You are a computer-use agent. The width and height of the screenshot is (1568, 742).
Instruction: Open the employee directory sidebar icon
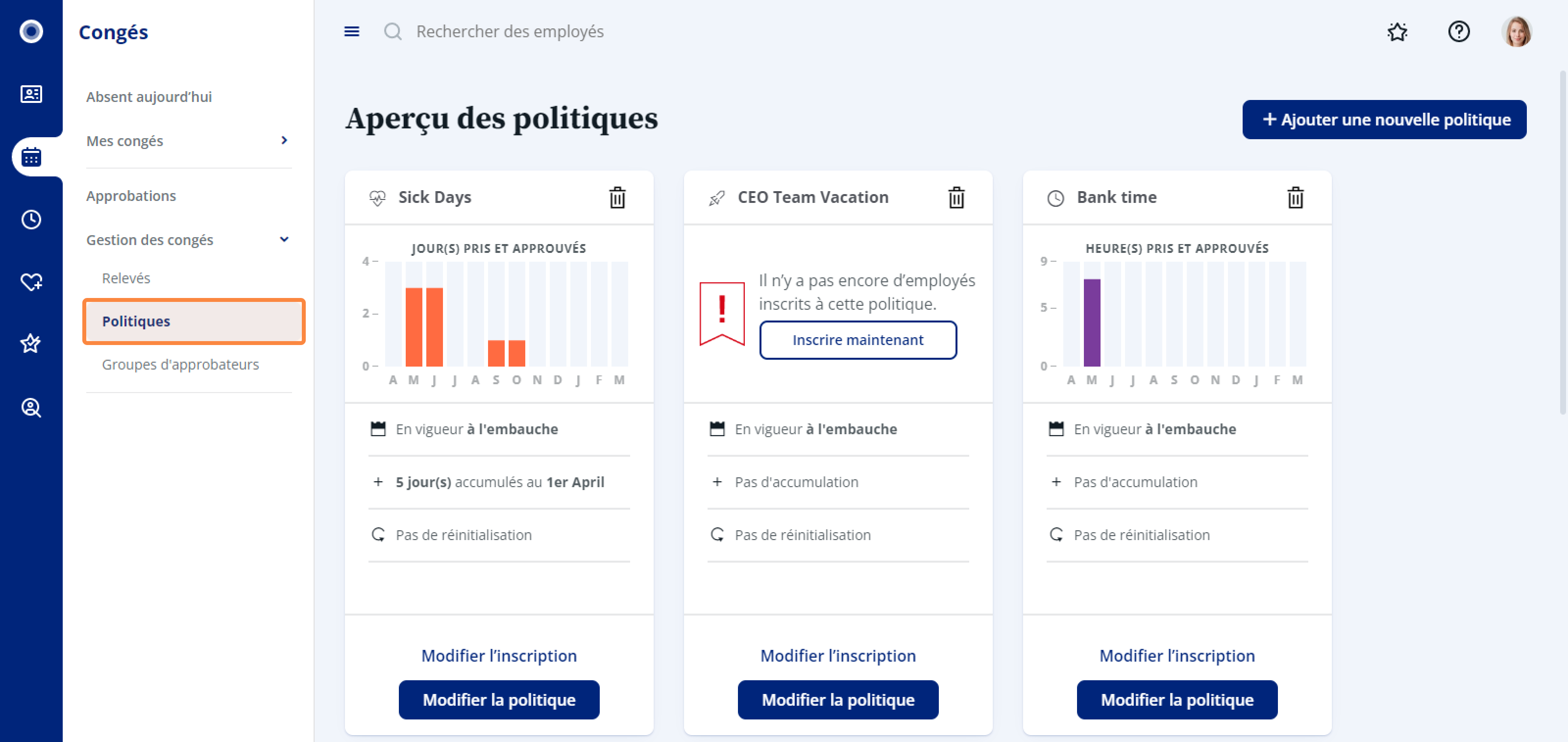point(31,95)
